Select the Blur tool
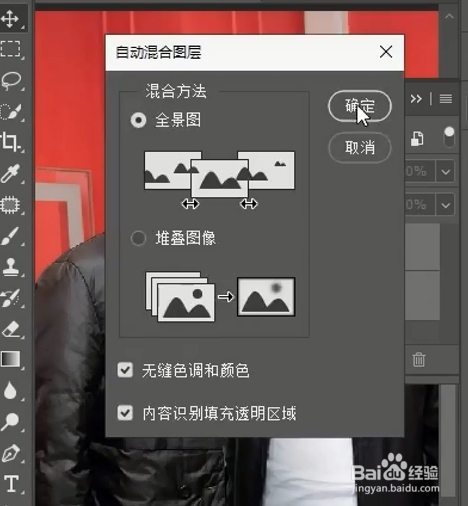 tap(10, 390)
